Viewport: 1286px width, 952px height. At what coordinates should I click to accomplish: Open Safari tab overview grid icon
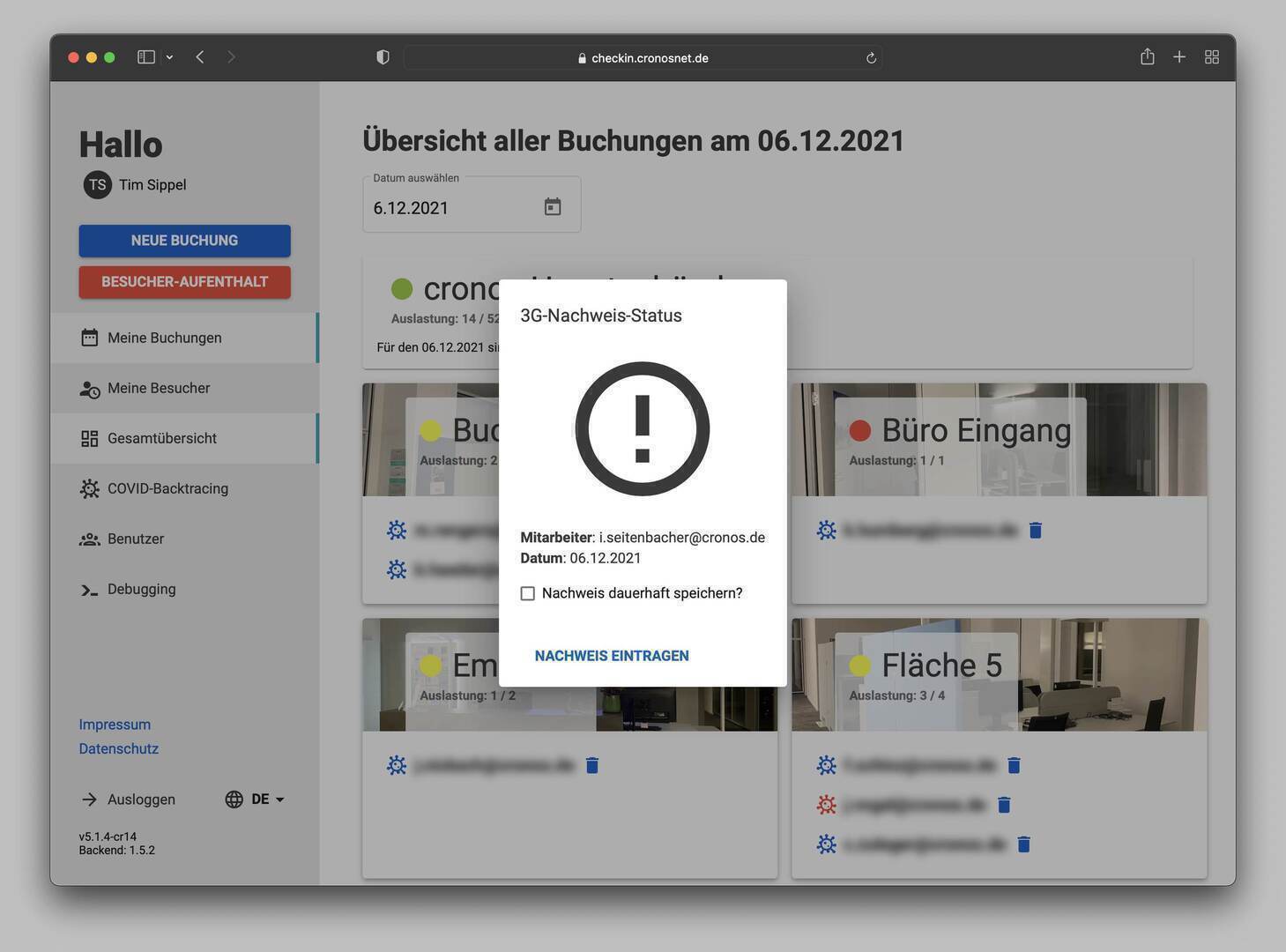pos(1212,57)
